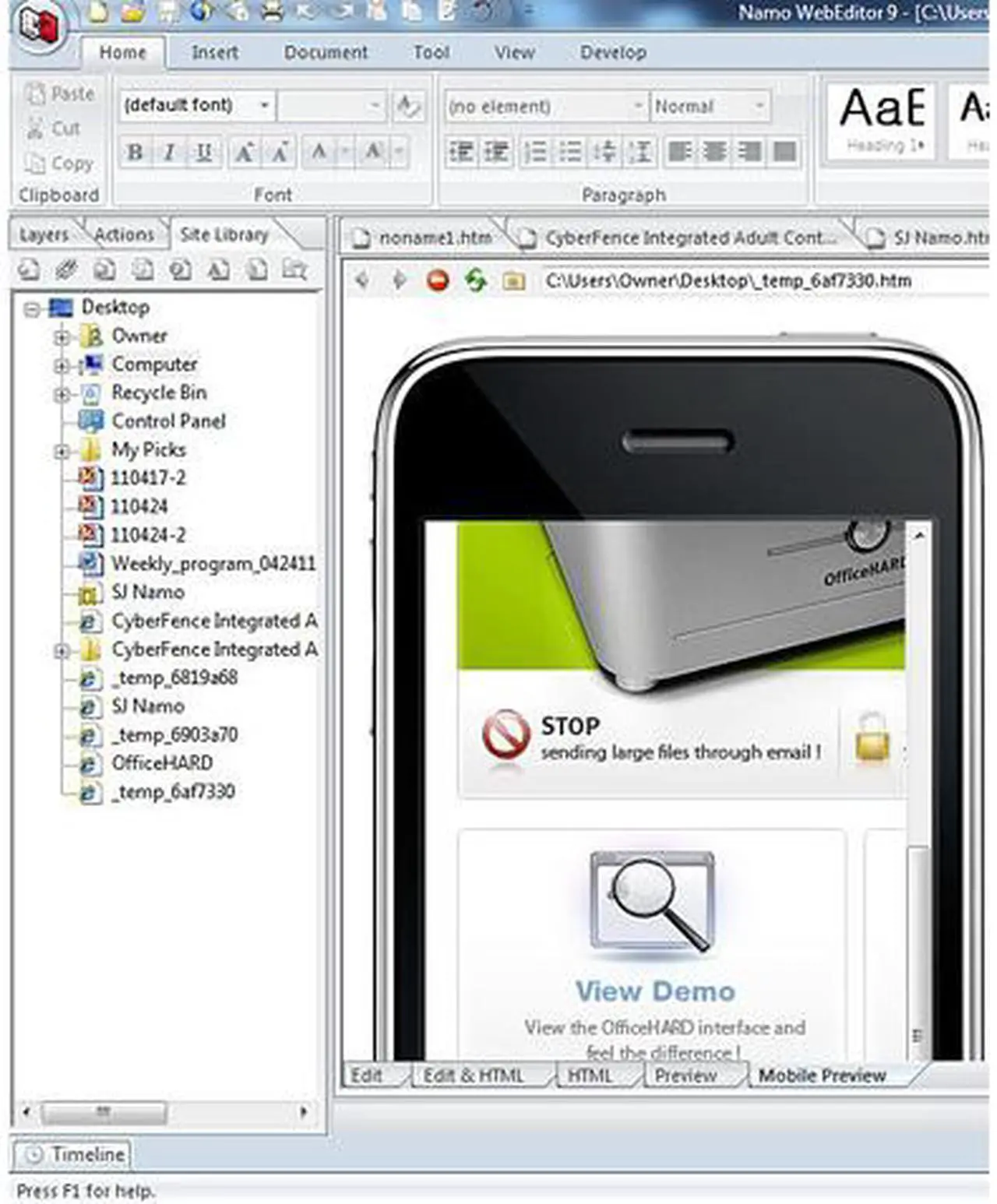Click the clear formatting icon beside the font size box
Image resolution: width=997 pixels, height=1204 pixels.
coord(407,106)
